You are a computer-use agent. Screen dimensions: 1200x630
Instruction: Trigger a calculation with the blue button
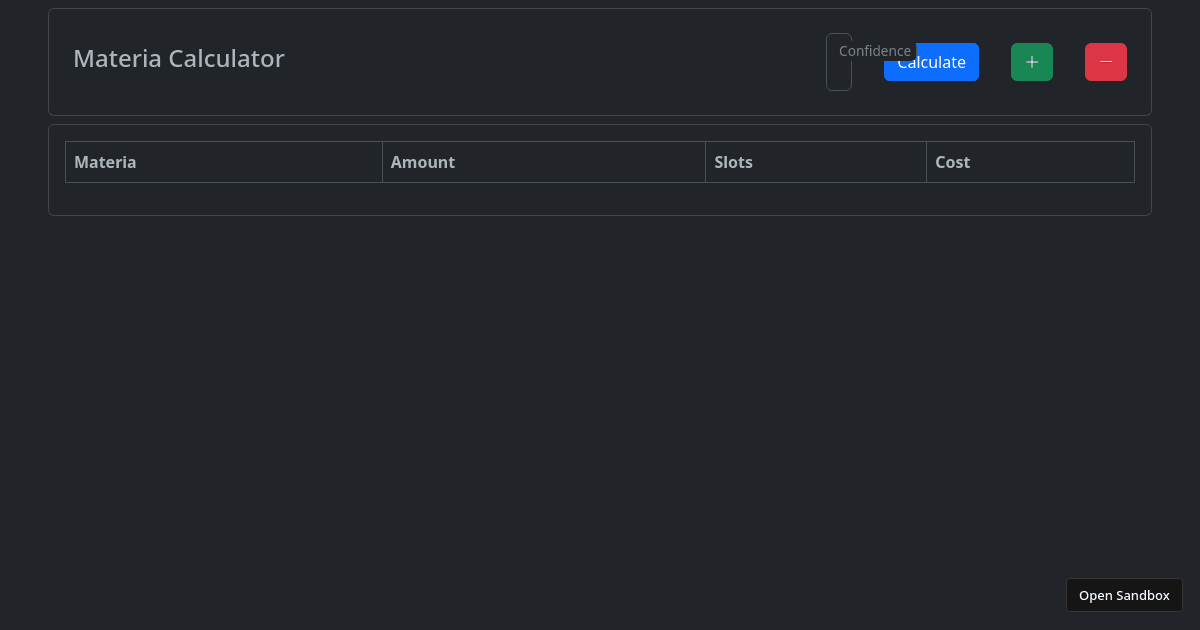pyautogui.click(x=931, y=62)
